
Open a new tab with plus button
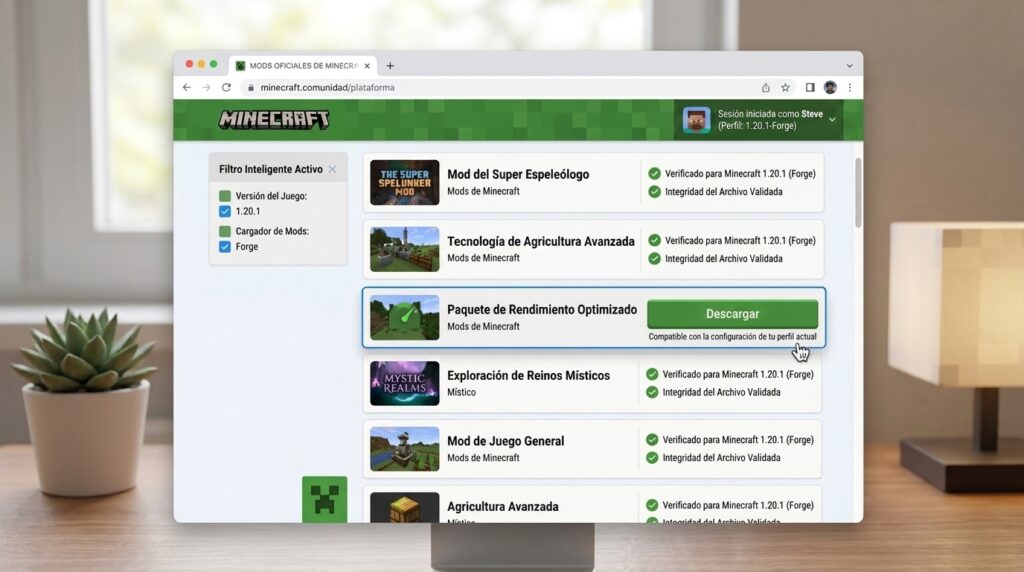click(390, 65)
